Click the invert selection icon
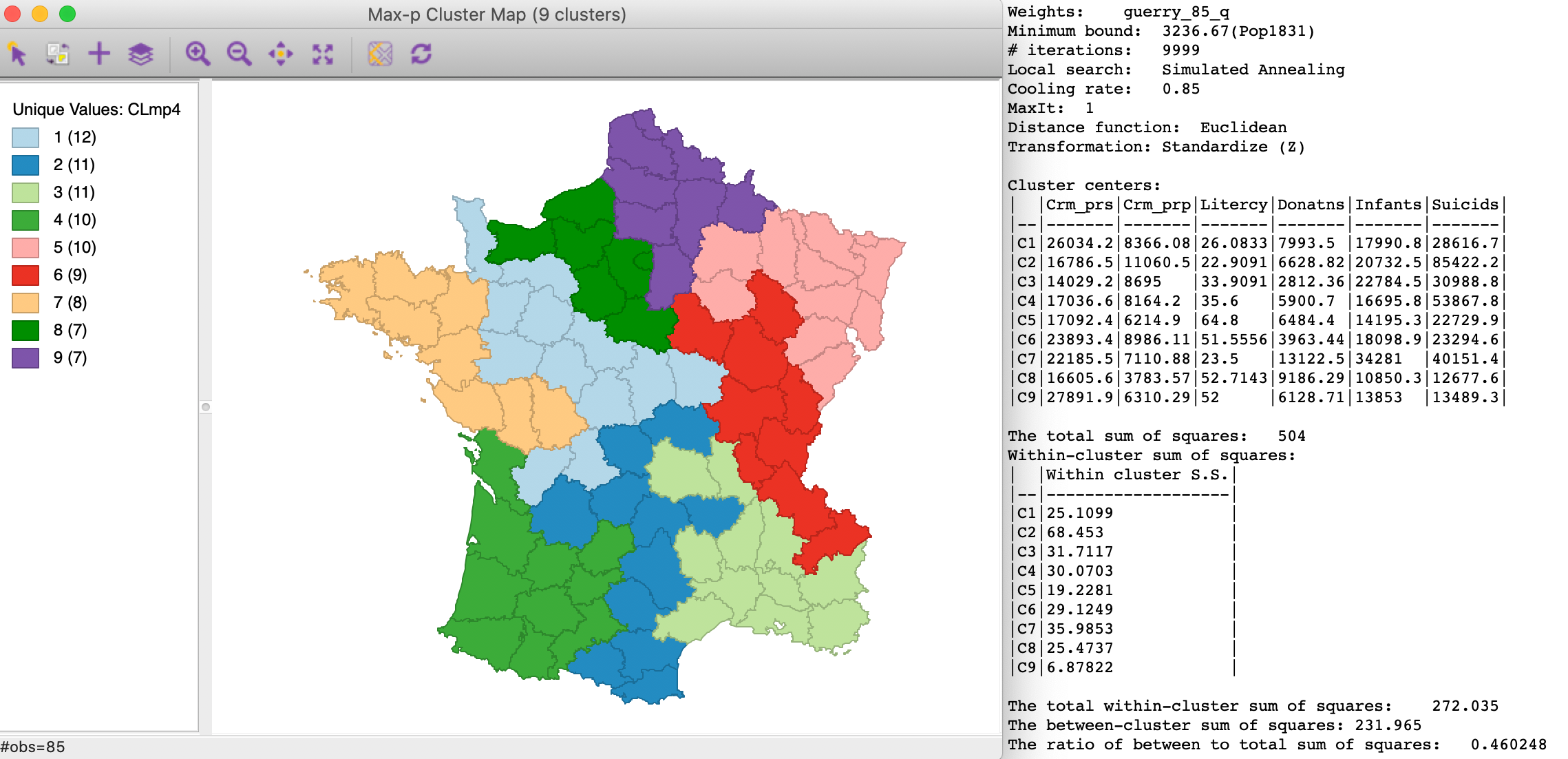 [x=58, y=54]
